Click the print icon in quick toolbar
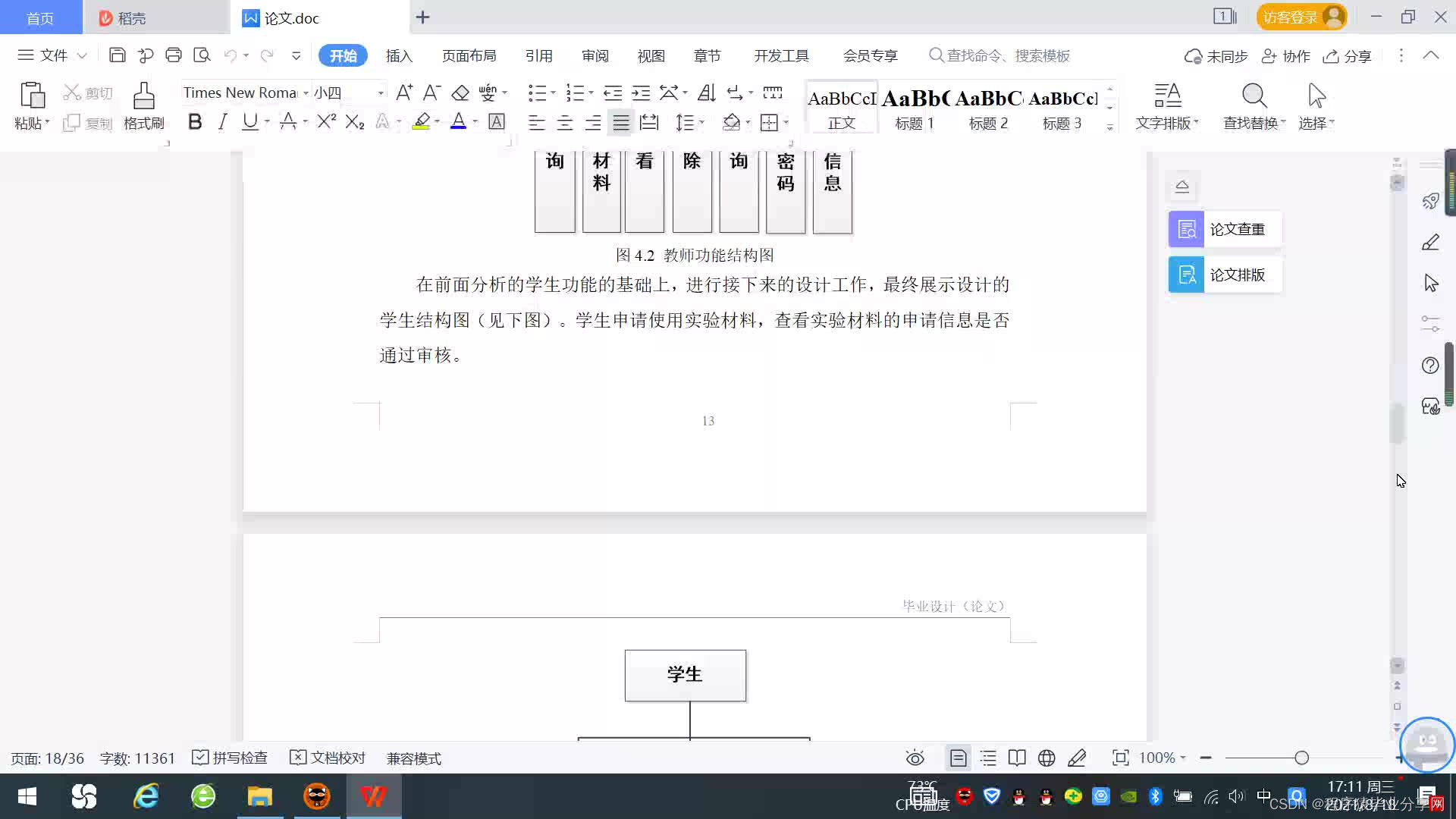Viewport: 1456px width, 819px height. coord(174,55)
